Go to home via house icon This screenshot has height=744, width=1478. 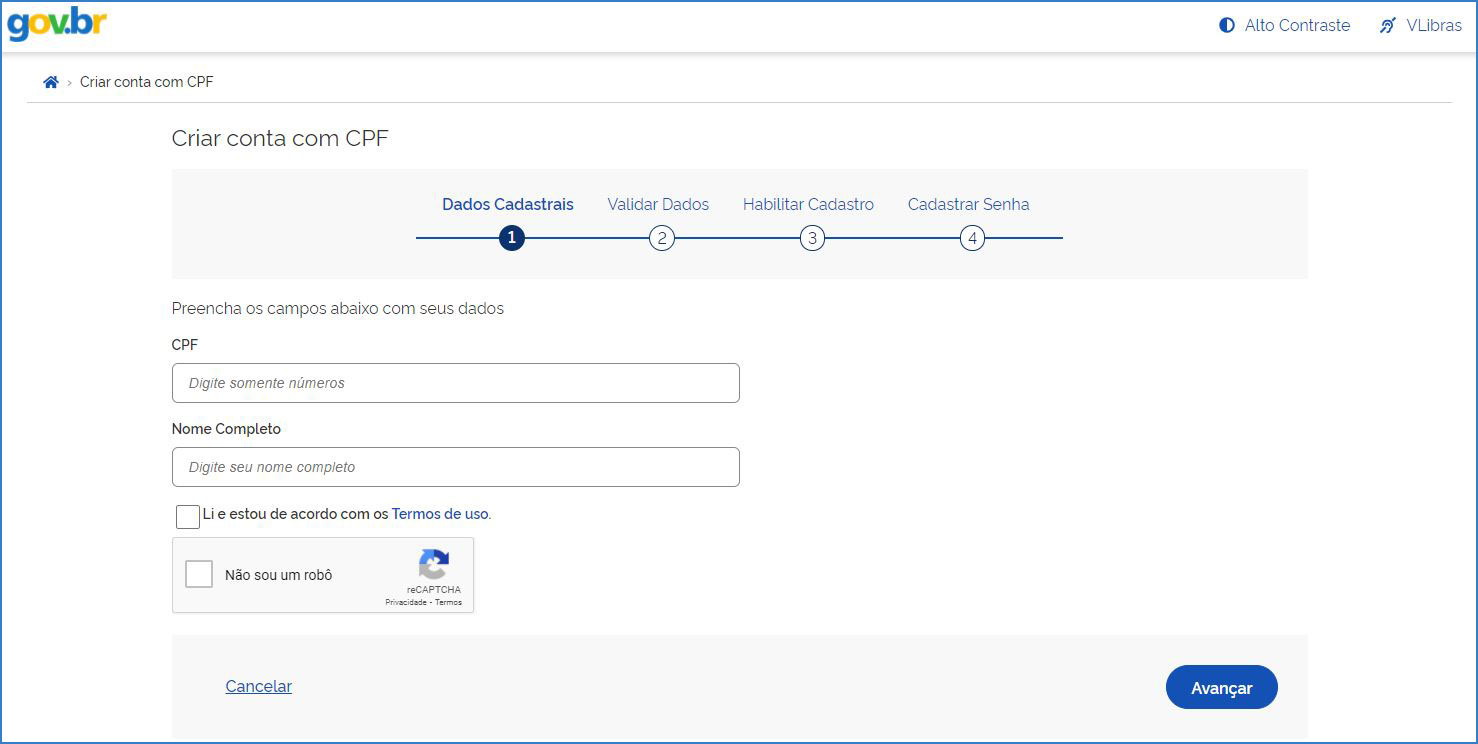pyautogui.click(x=51, y=82)
